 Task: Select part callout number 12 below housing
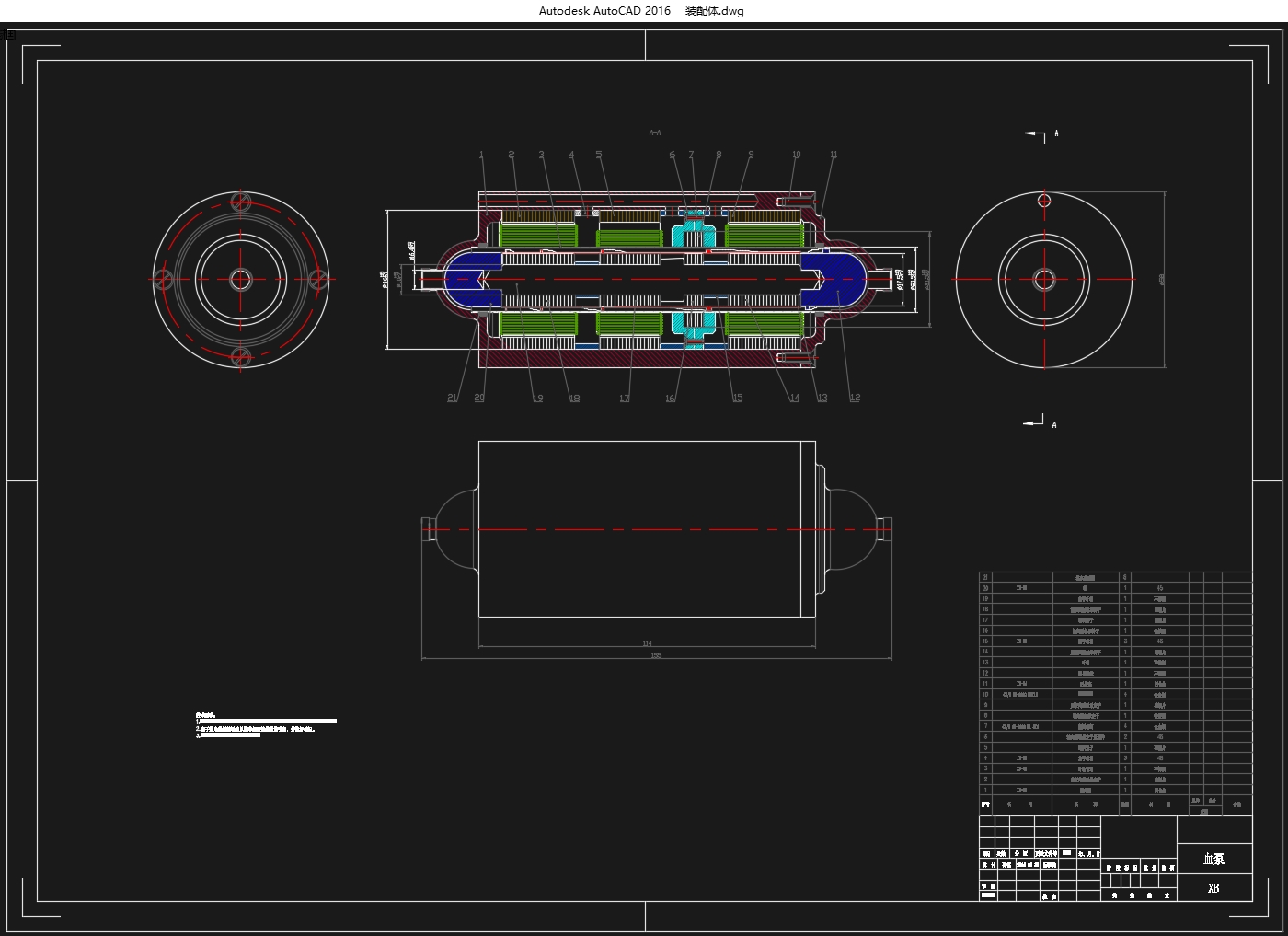pyautogui.click(x=855, y=398)
